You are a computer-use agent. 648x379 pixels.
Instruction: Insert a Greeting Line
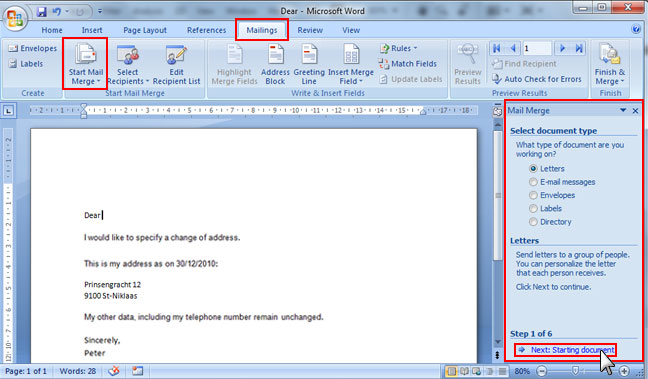click(309, 64)
